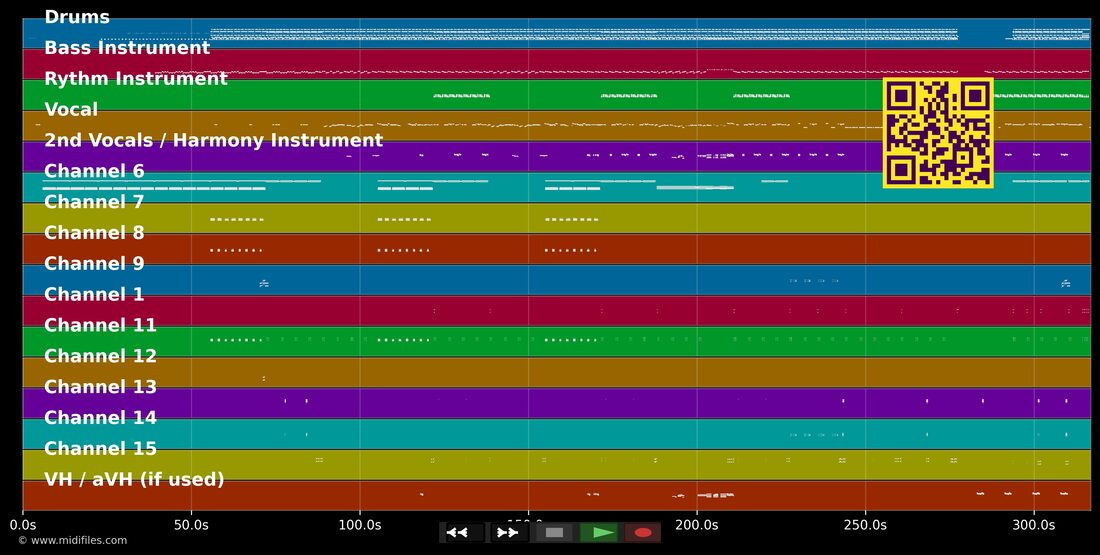Click the 50.0s time axis label
Viewport: 1100px width, 555px height.
[x=191, y=525]
